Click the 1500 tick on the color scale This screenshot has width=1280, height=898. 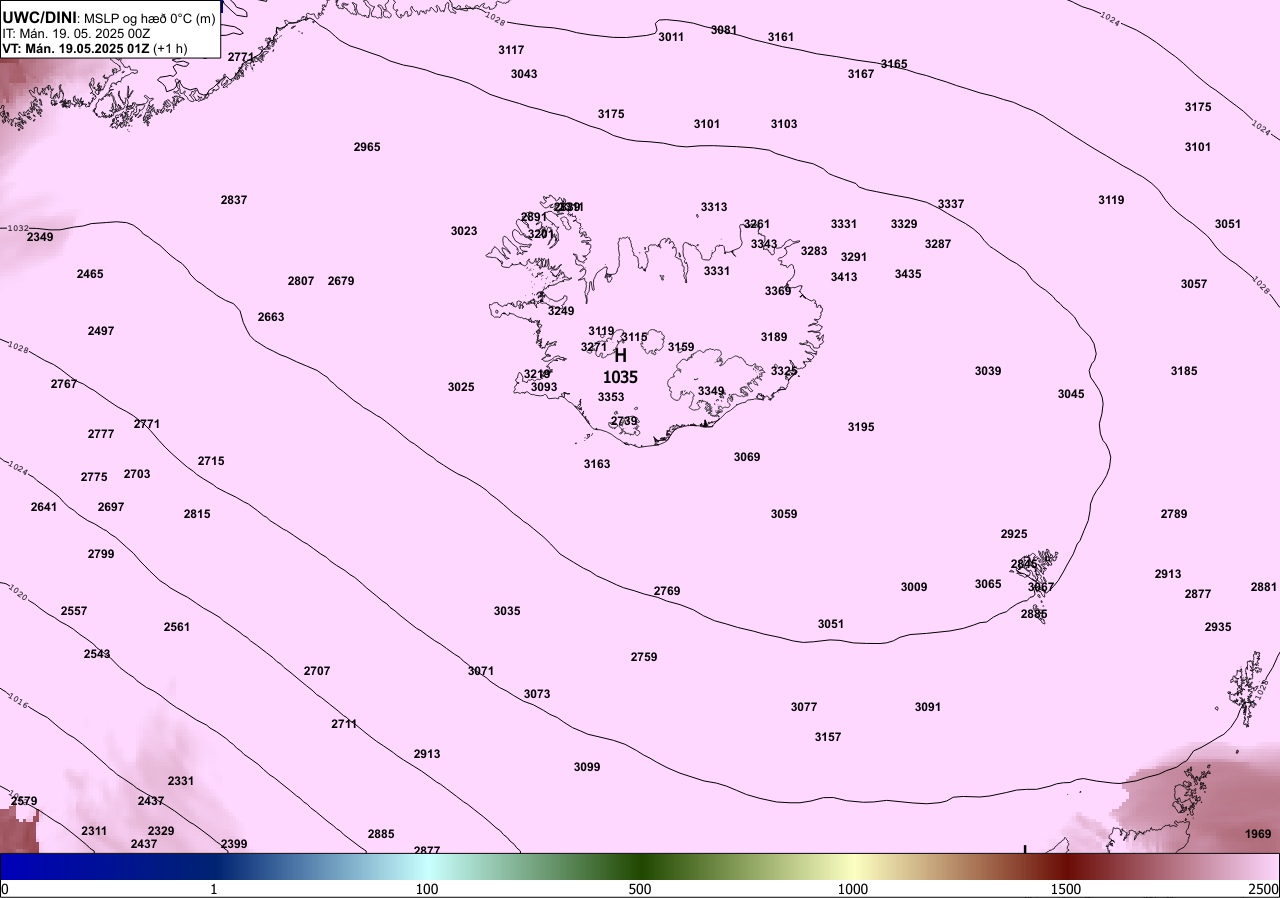pyautogui.click(x=1066, y=889)
